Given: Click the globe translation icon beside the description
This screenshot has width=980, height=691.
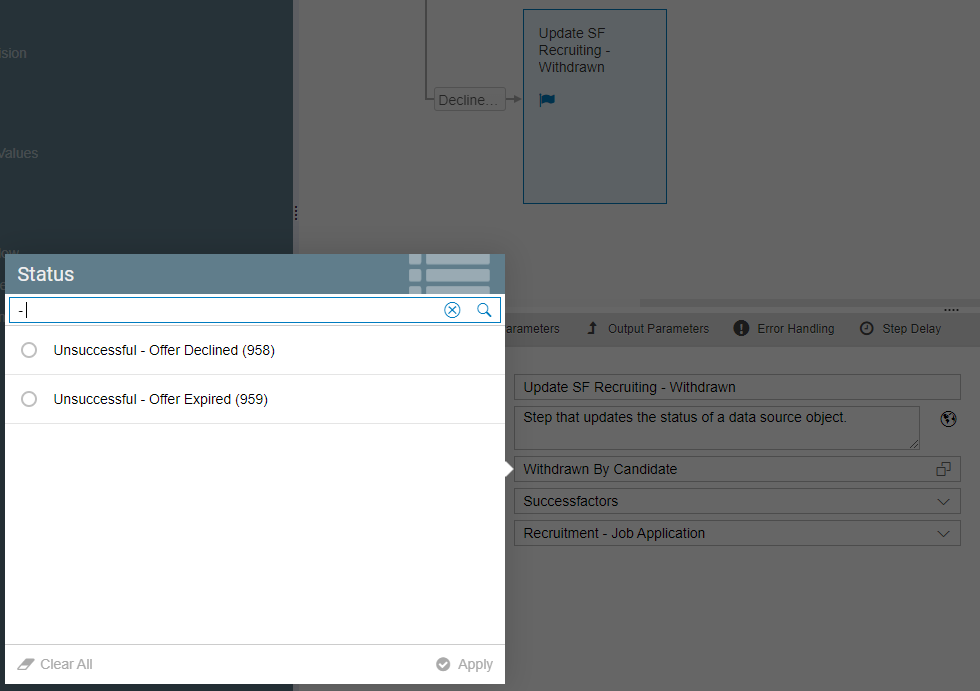Looking at the screenshot, I should coord(948,419).
